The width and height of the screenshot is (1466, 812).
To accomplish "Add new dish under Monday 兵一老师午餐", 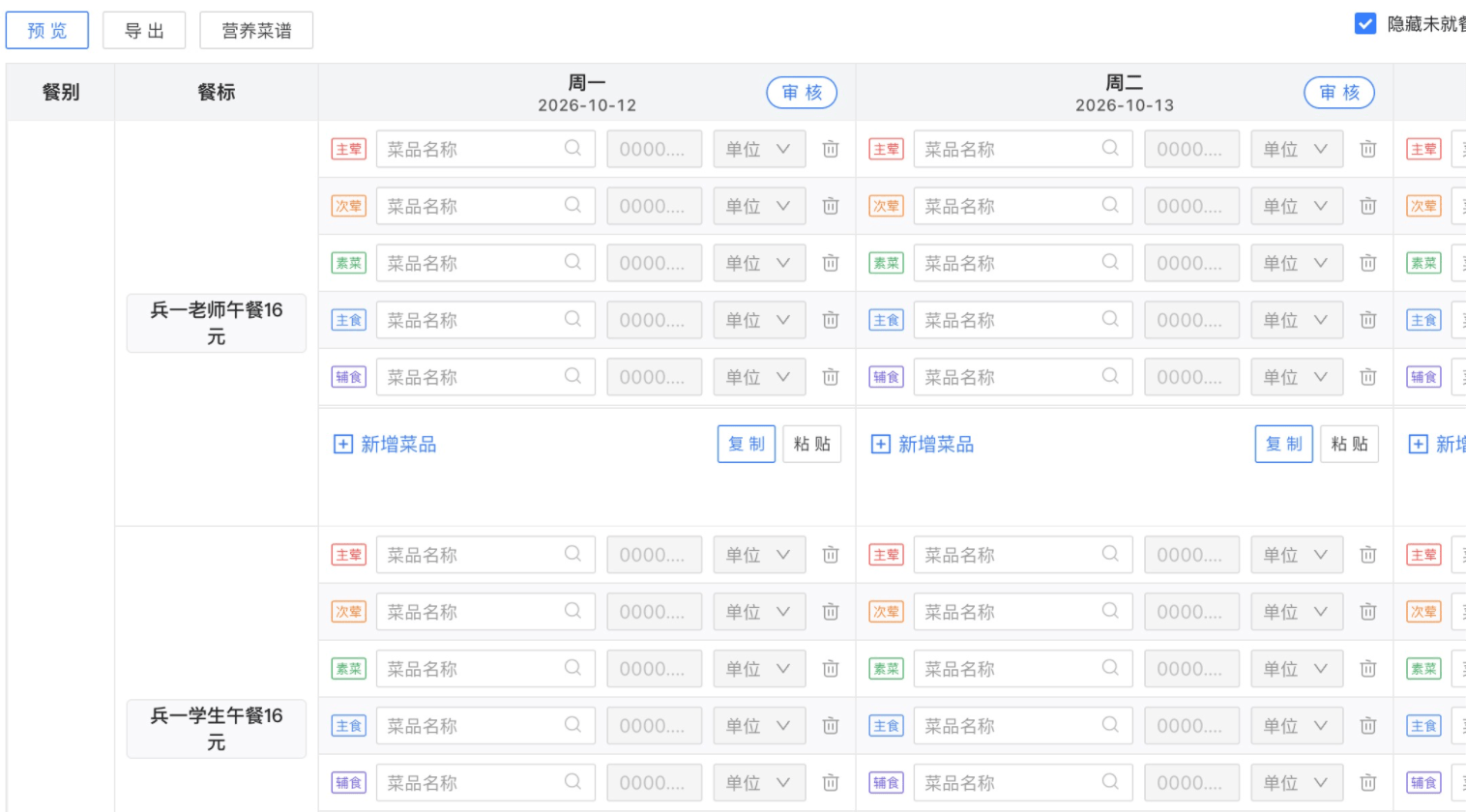I will [x=385, y=445].
